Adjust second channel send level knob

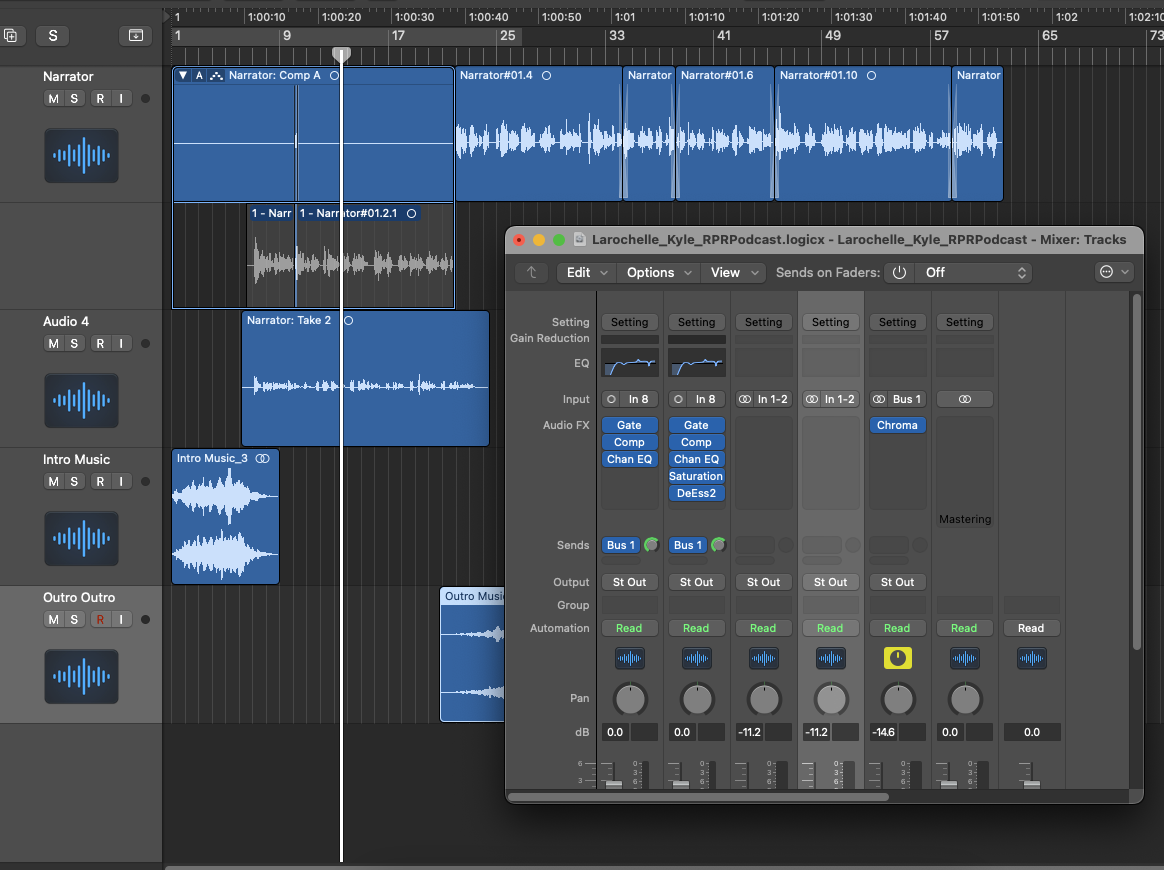[x=718, y=545]
